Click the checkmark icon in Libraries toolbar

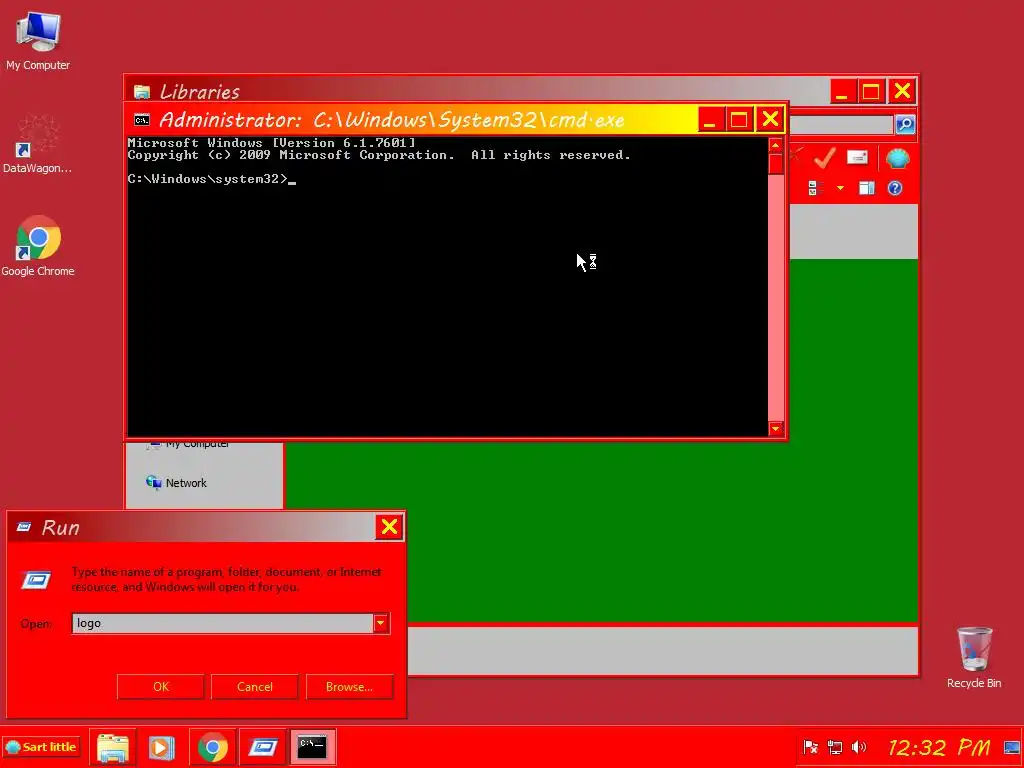824,158
